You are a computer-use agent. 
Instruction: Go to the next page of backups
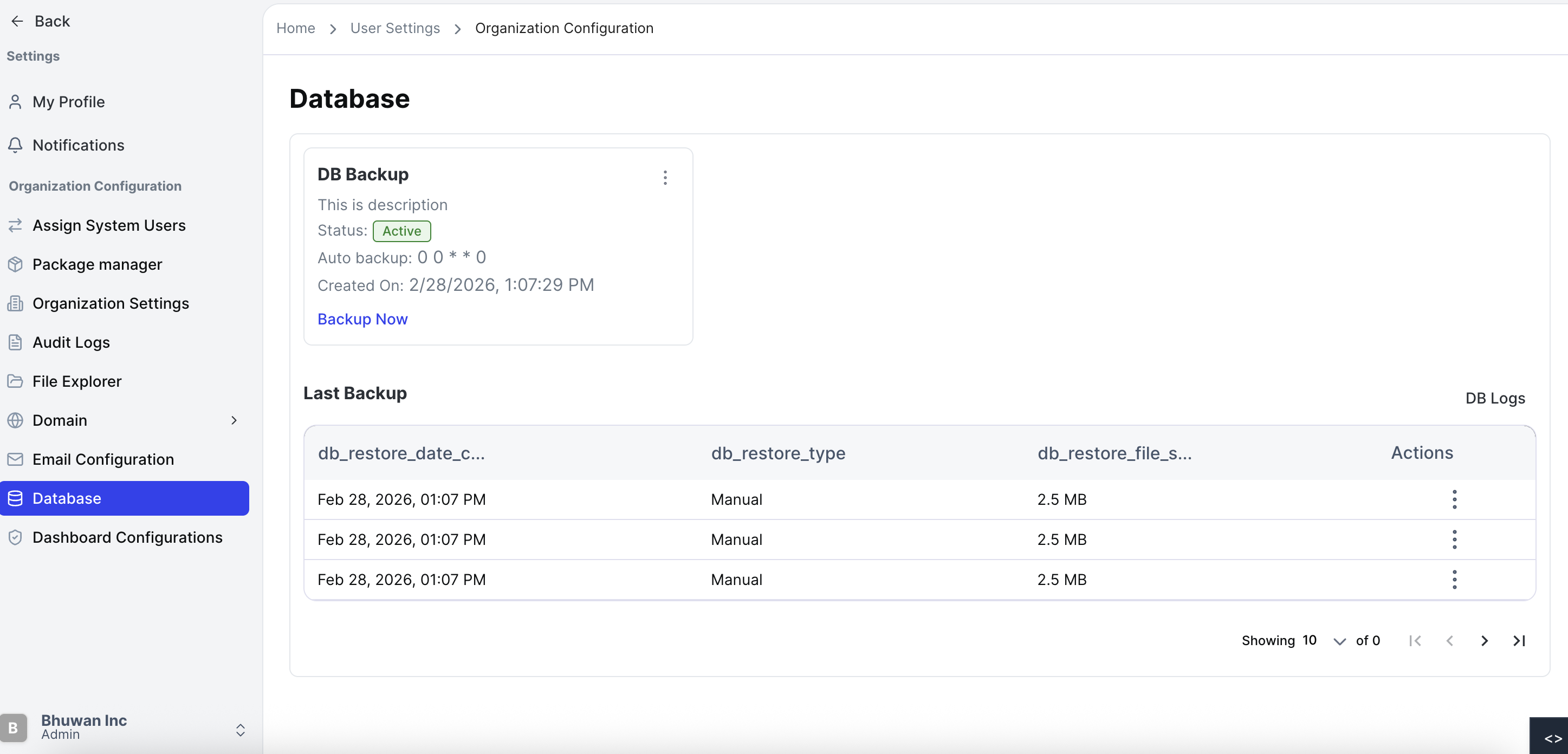(1484, 640)
